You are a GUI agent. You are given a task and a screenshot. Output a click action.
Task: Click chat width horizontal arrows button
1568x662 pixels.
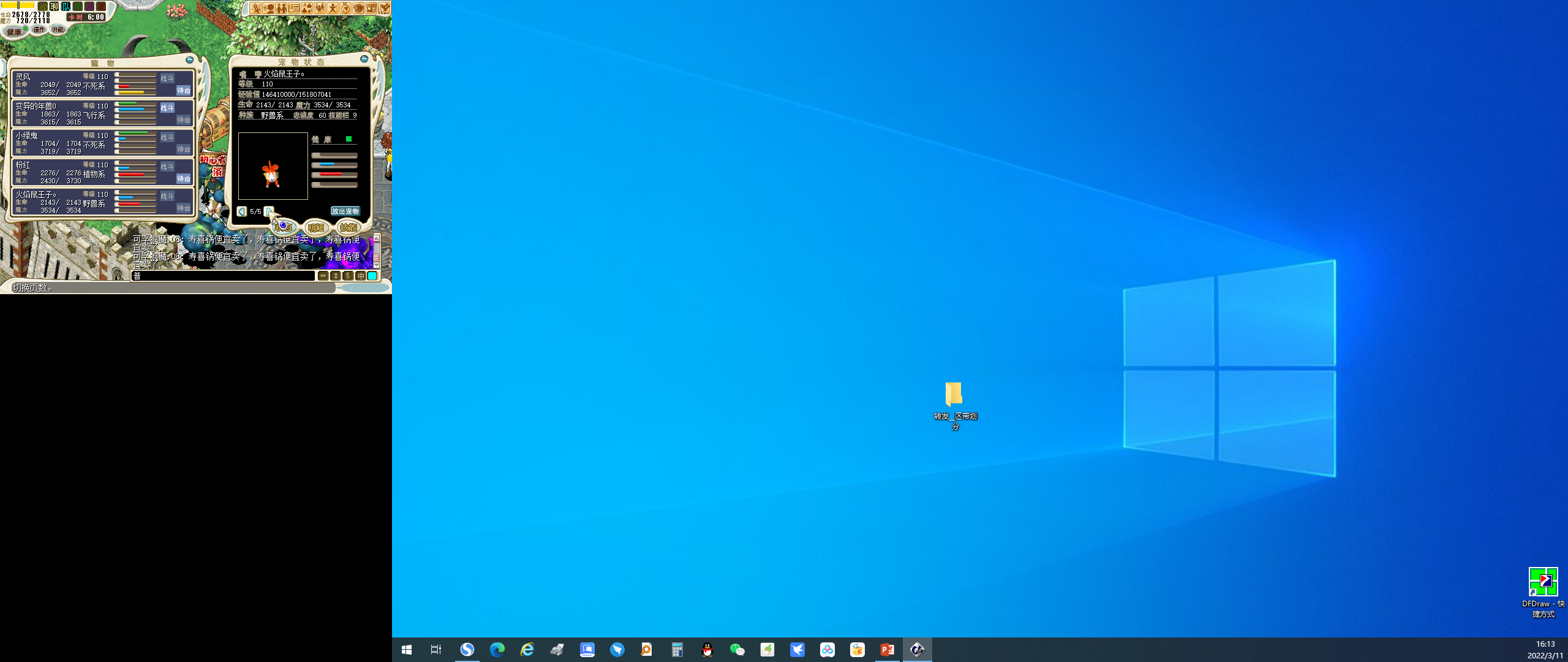323,276
